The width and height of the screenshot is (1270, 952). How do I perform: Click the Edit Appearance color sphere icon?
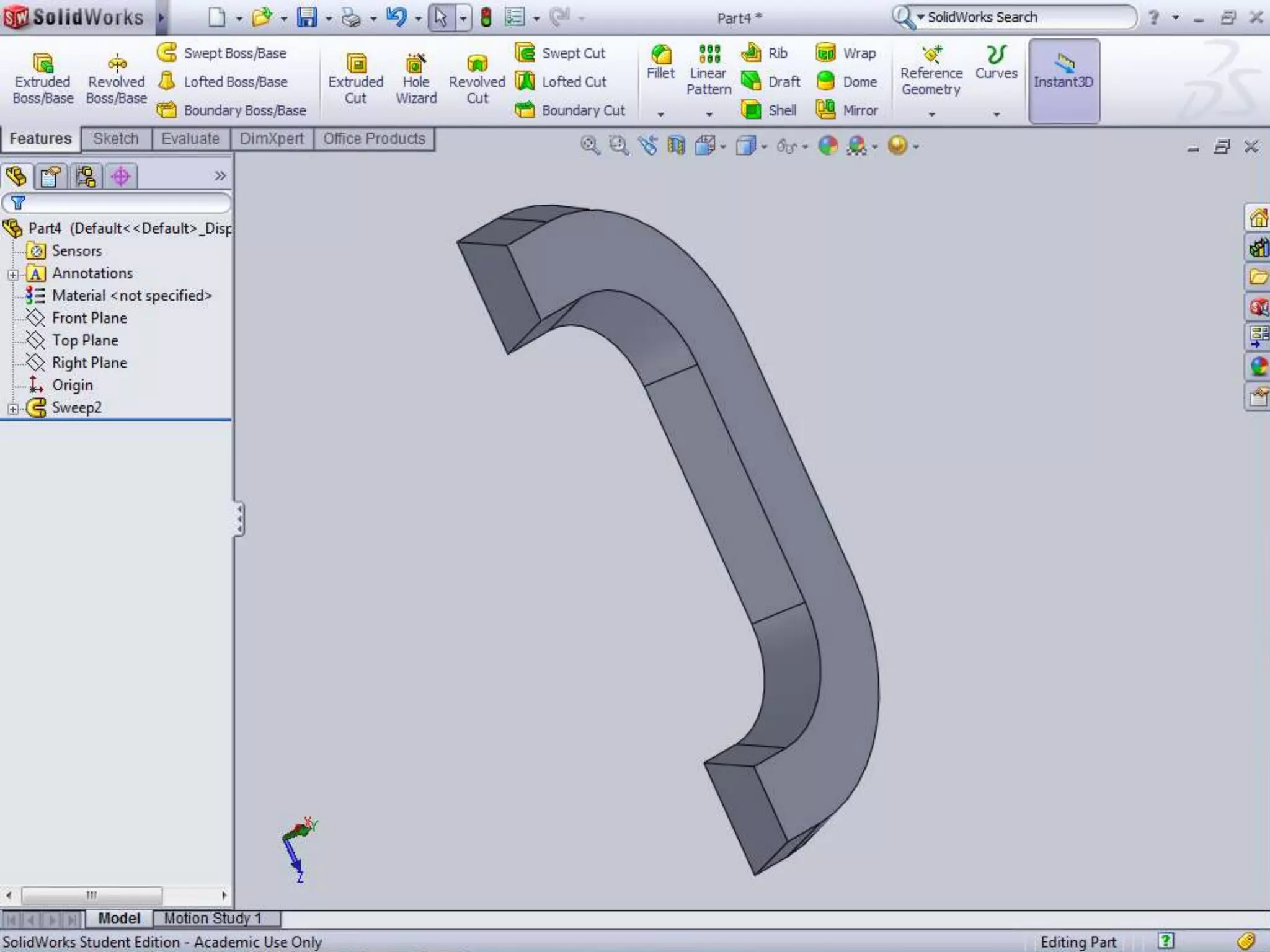828,146
